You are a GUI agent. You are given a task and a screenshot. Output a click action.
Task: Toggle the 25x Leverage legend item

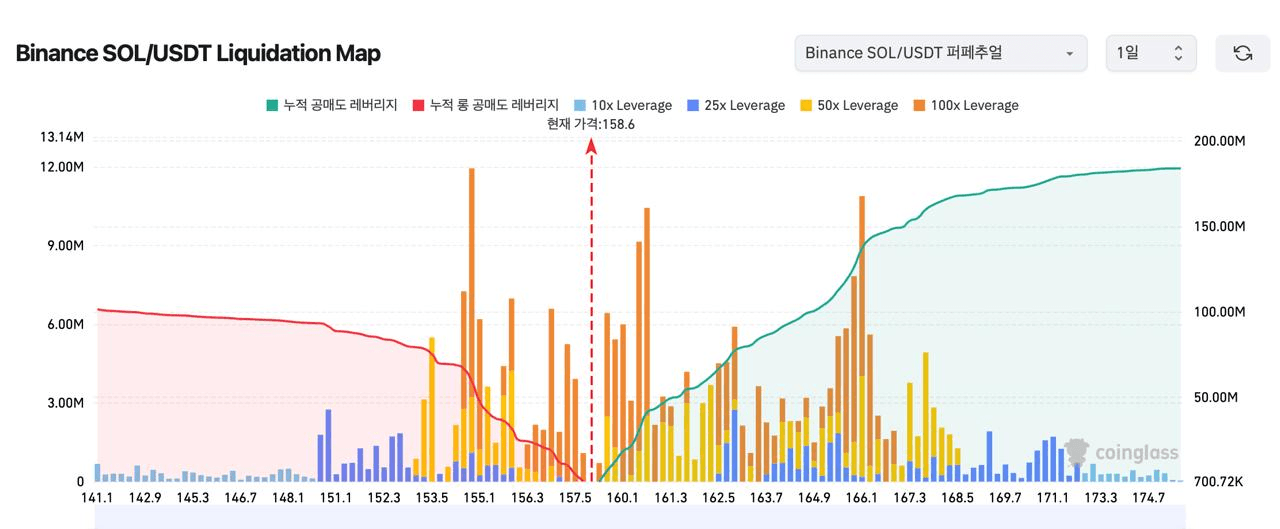click(736, 105)
